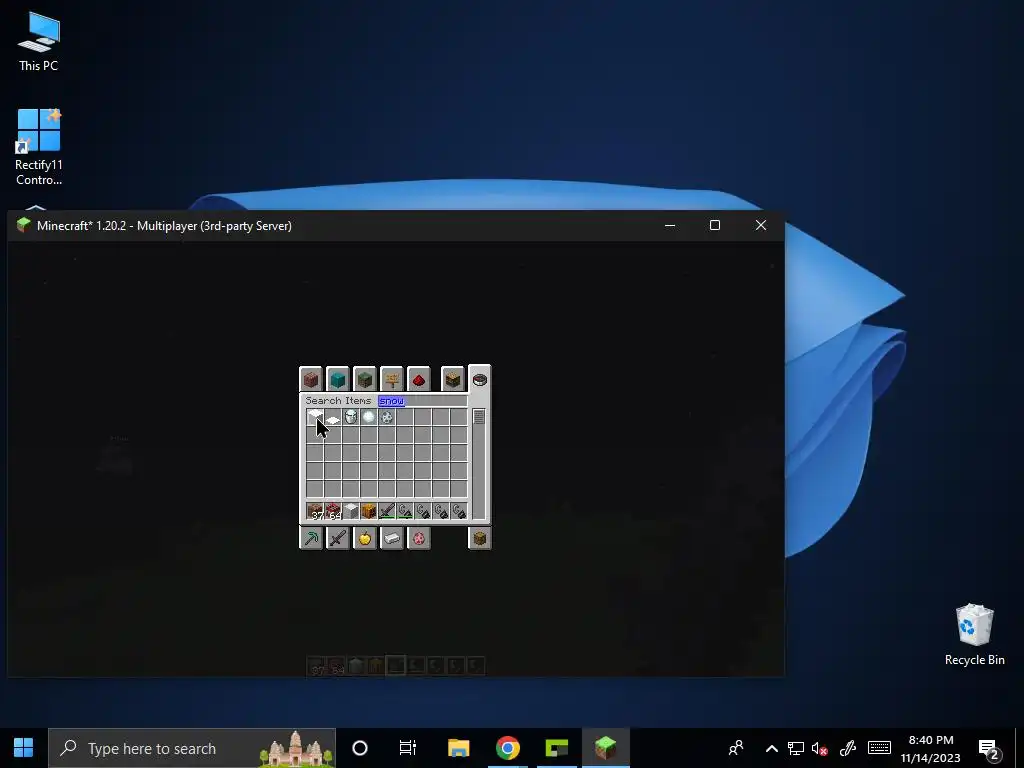Pick the snow golem spawn egg
The height and width of the screenshot is (768, 1024).
click(387, 417)
